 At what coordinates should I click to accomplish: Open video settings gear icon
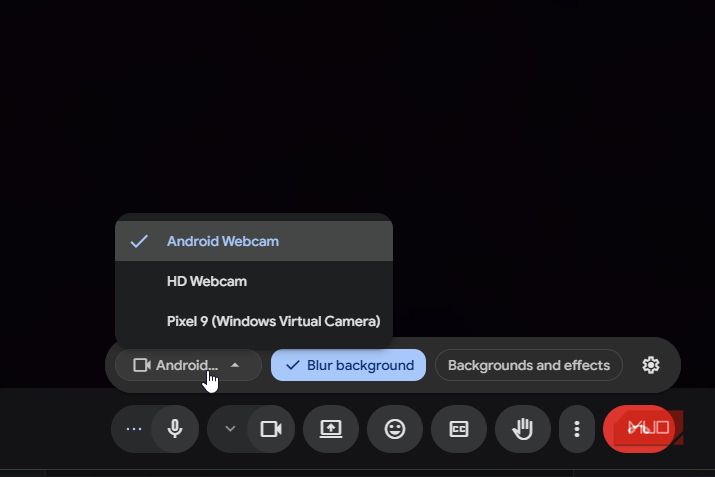(651, 365)
